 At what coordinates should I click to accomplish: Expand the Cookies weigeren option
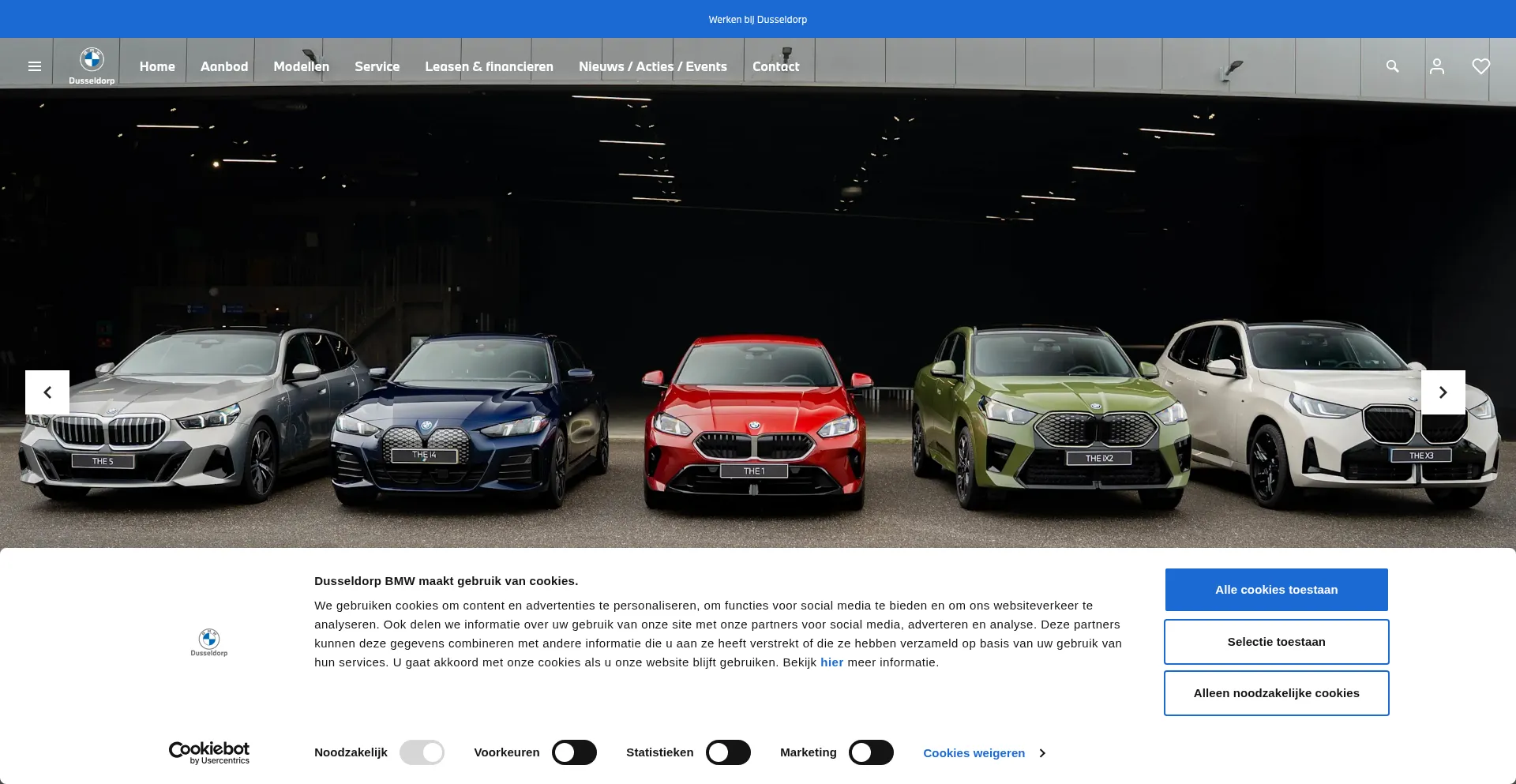point(984,753)
